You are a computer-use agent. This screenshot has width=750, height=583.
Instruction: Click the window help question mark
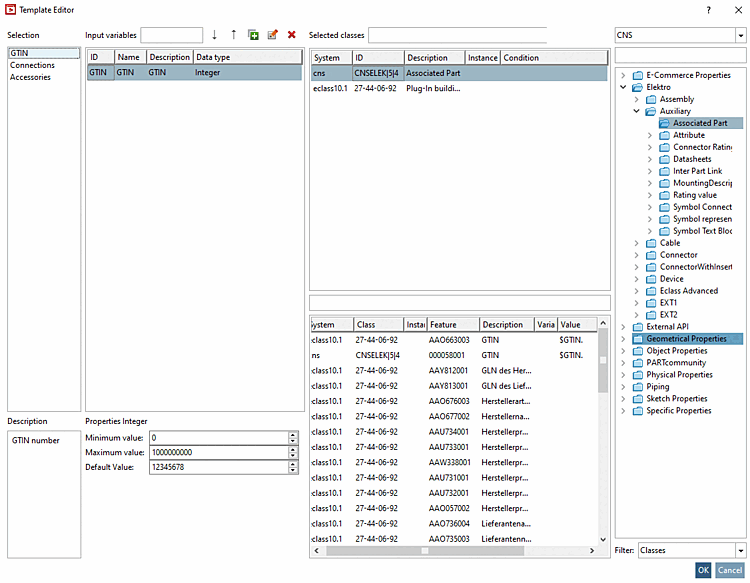click(708, 9)
